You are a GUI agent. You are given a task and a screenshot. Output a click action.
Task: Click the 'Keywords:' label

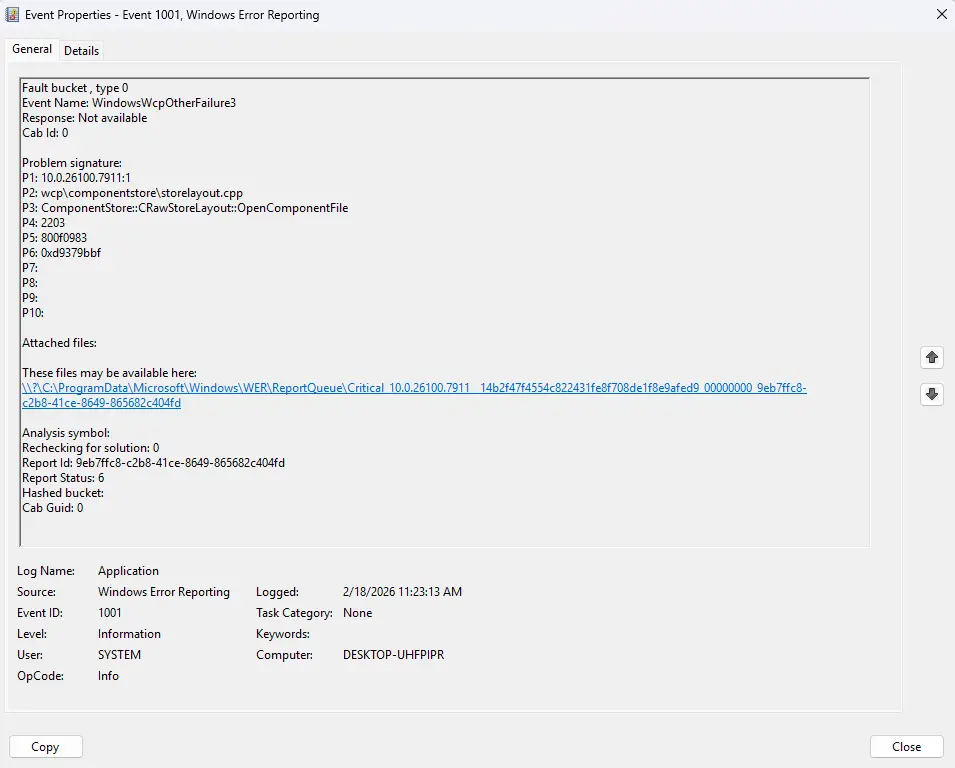(x=283, y=634)
